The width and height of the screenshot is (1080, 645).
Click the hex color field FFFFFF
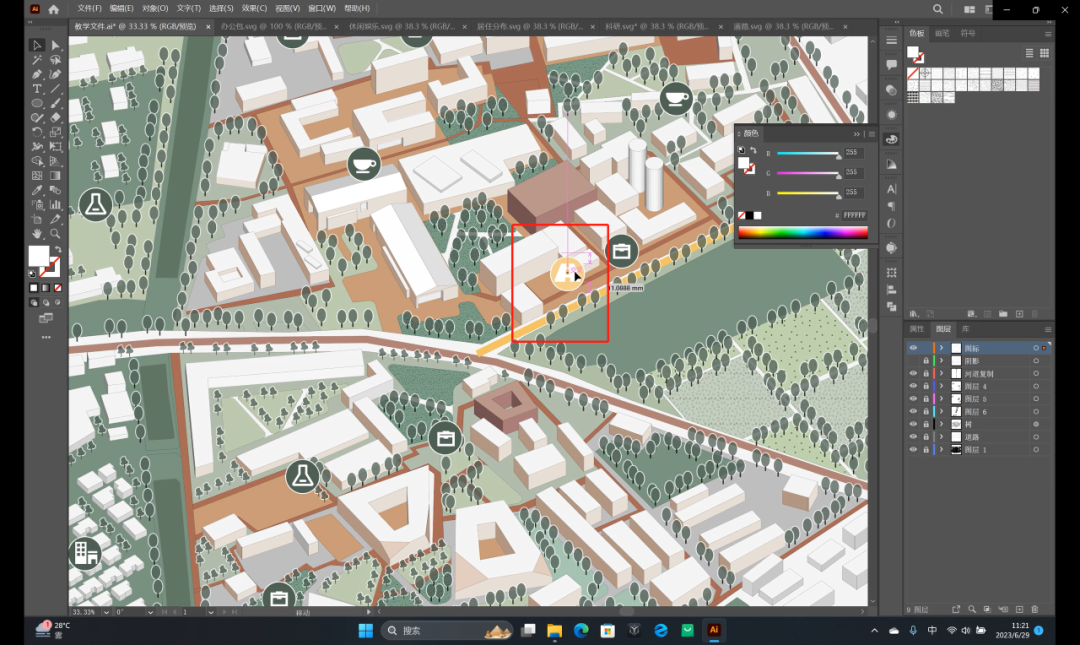coord(854,215)
